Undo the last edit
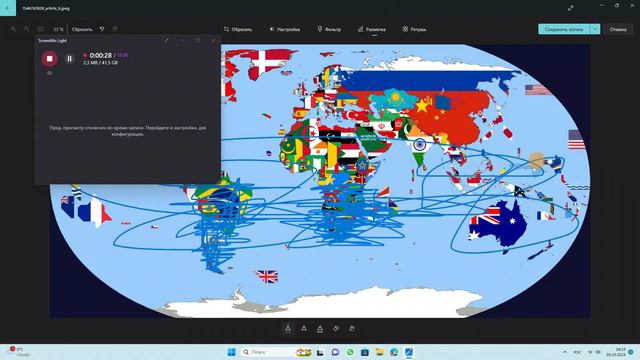640x360 pixels. [x=102, y=29]
